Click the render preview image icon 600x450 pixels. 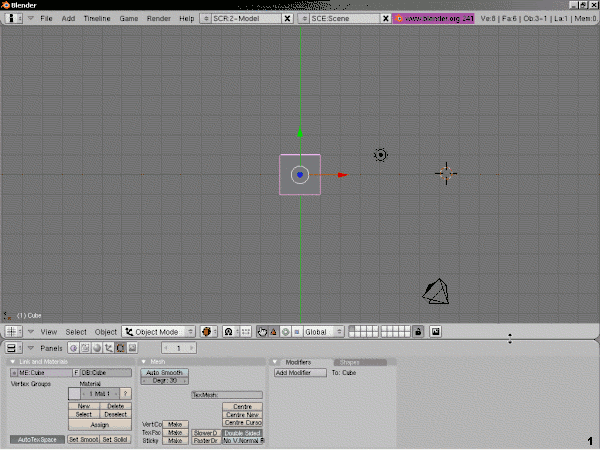[x=436, y=331]
